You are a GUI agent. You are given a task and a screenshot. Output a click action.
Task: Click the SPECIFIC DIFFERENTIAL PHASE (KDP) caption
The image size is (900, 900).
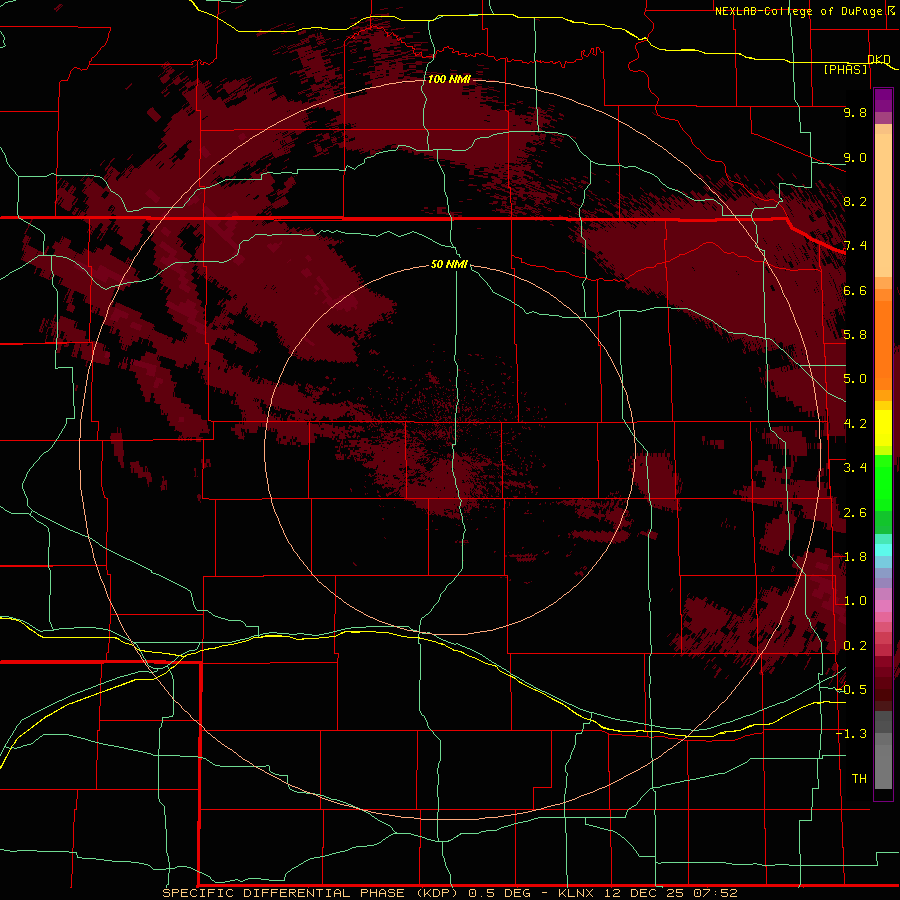pyautogui.click(x=310, y=893)
